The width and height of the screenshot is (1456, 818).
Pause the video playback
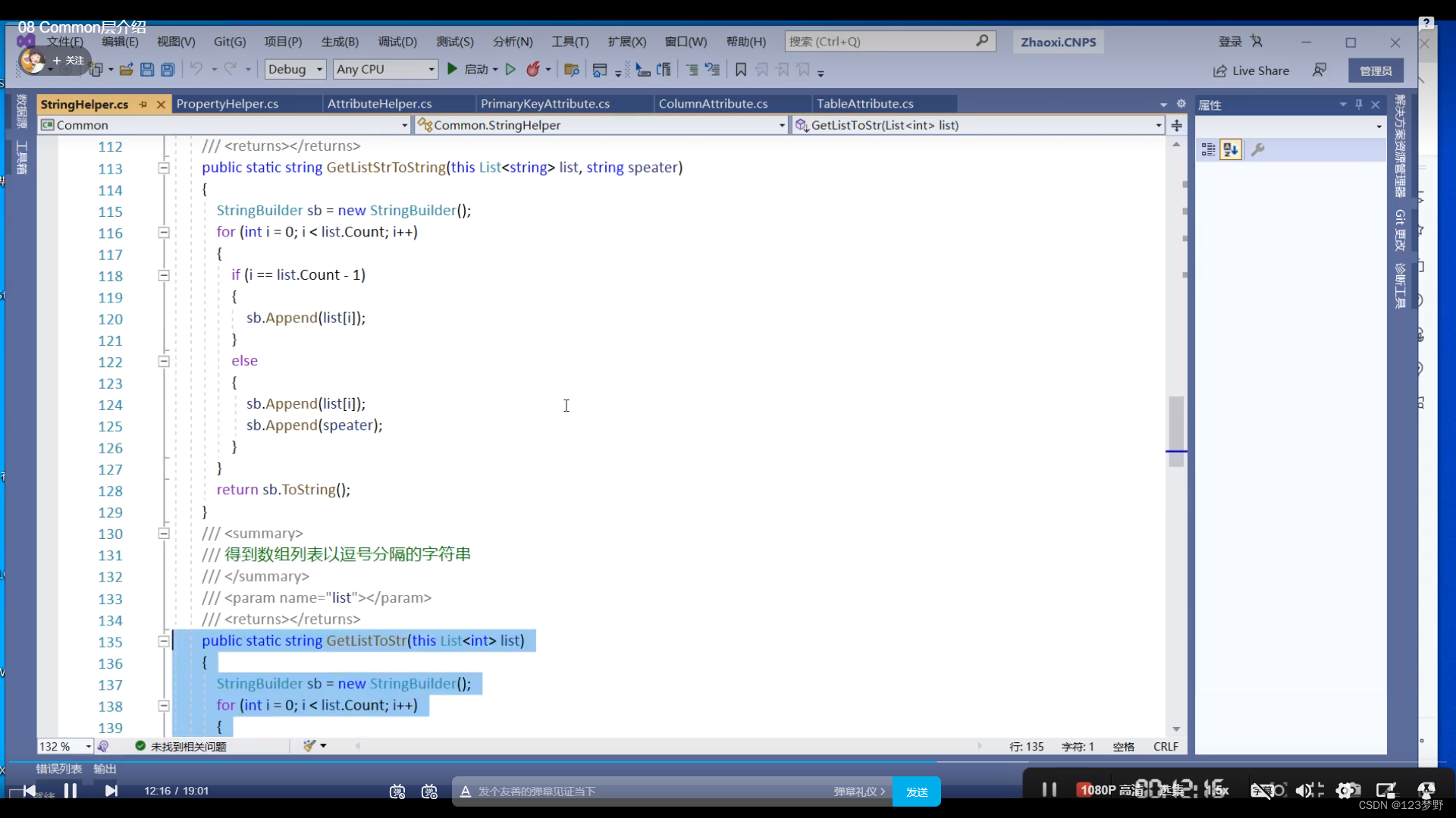71,791
